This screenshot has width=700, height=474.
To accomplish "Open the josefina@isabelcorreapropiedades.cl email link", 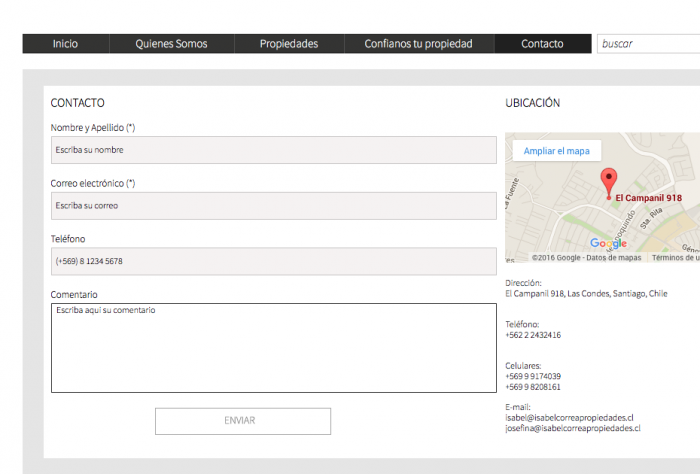I will click(x=573, y=427).
